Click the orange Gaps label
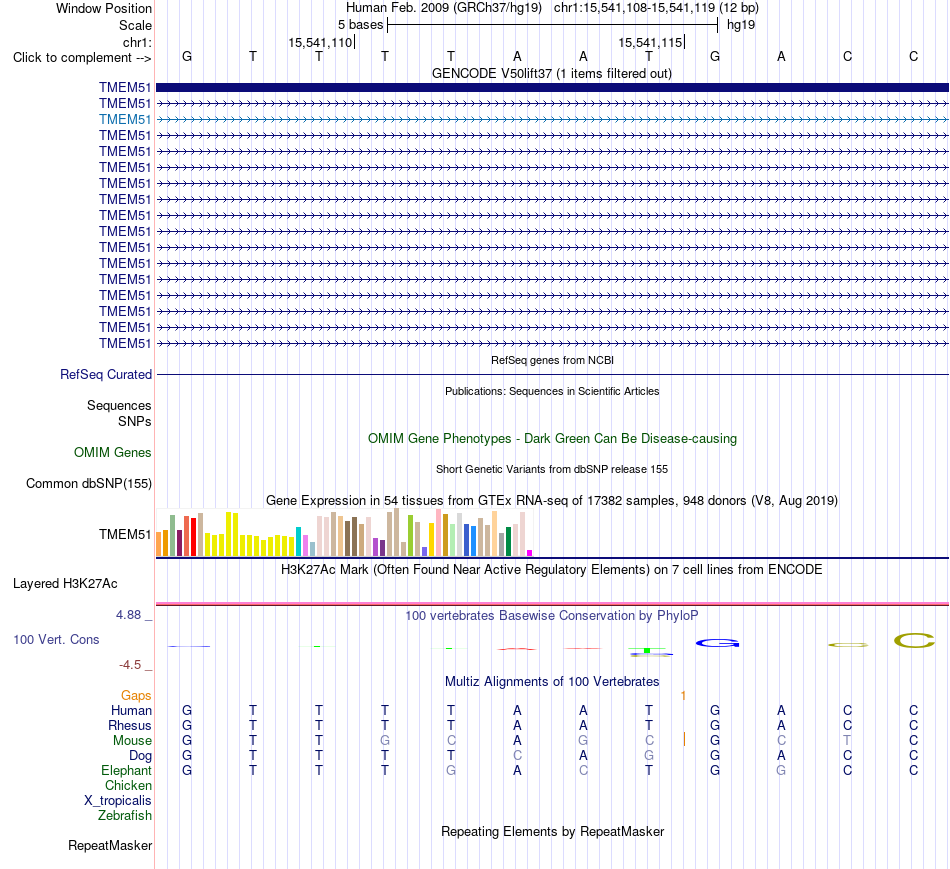Viewport: 950px width, 869px height. pos(136,696)
